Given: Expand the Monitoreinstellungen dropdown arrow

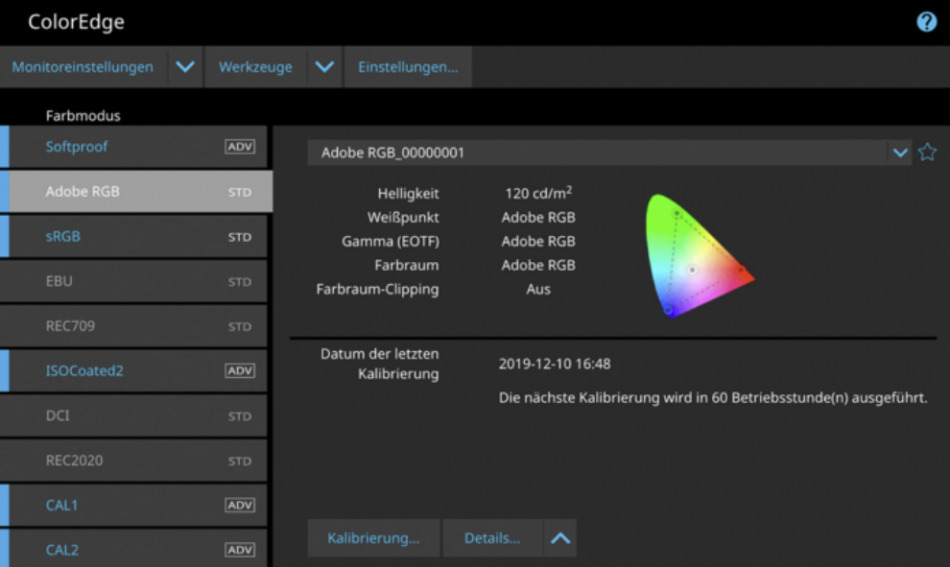Looking at the screenshot, I should point(184,67).
